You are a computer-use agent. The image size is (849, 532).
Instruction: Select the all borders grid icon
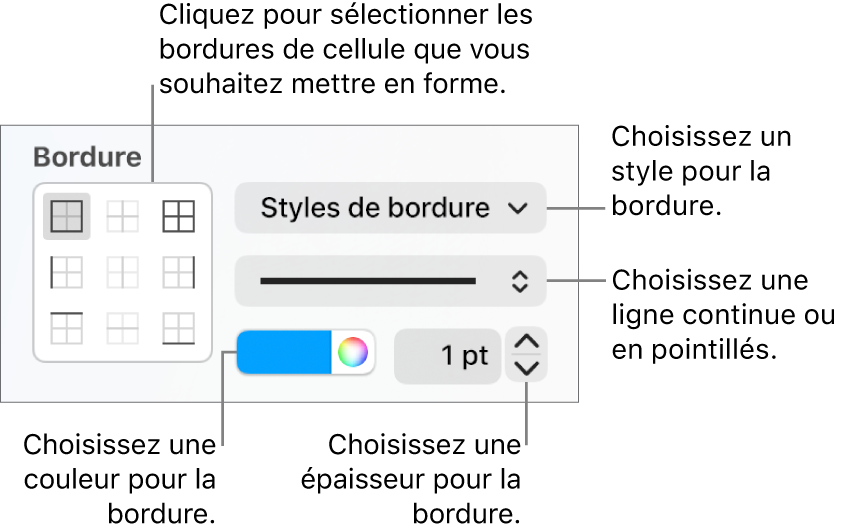[x=178, y=216]
